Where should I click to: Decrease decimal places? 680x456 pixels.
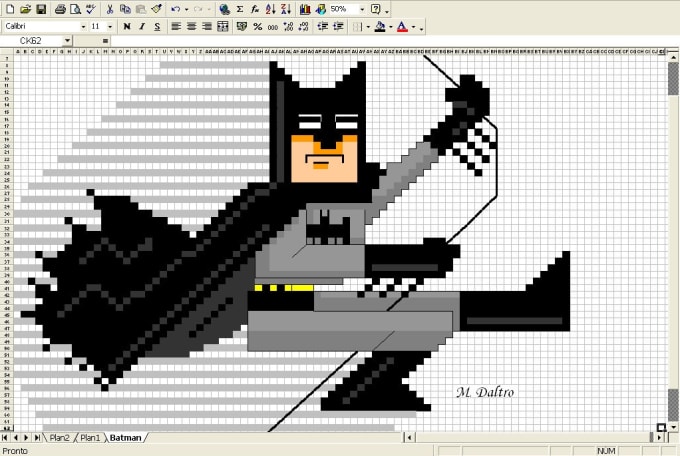(304, 26)
